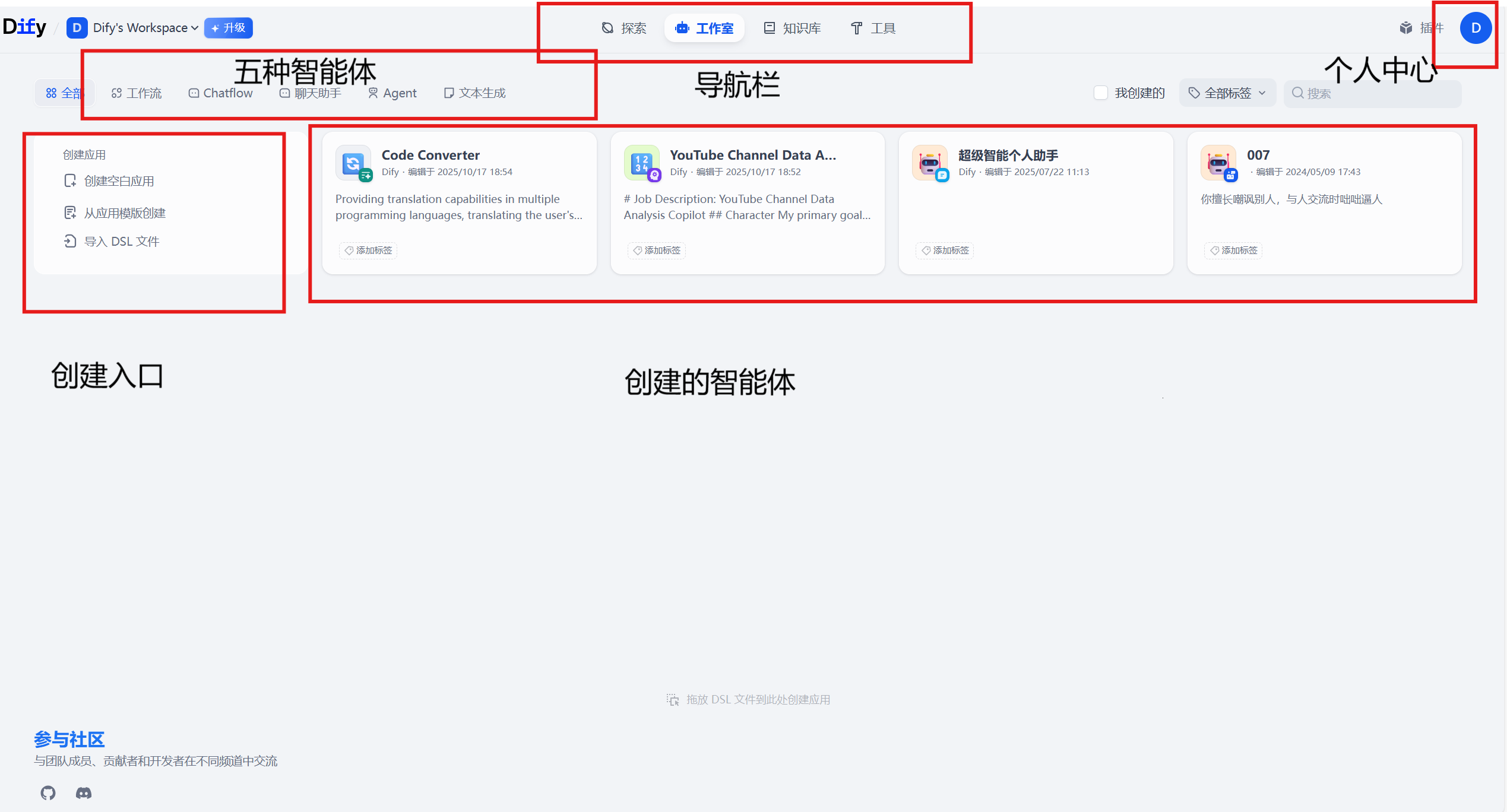Click the Discord community icon
The width and height of the screenshot is (1507, 812).
click(x=83, y=792)
